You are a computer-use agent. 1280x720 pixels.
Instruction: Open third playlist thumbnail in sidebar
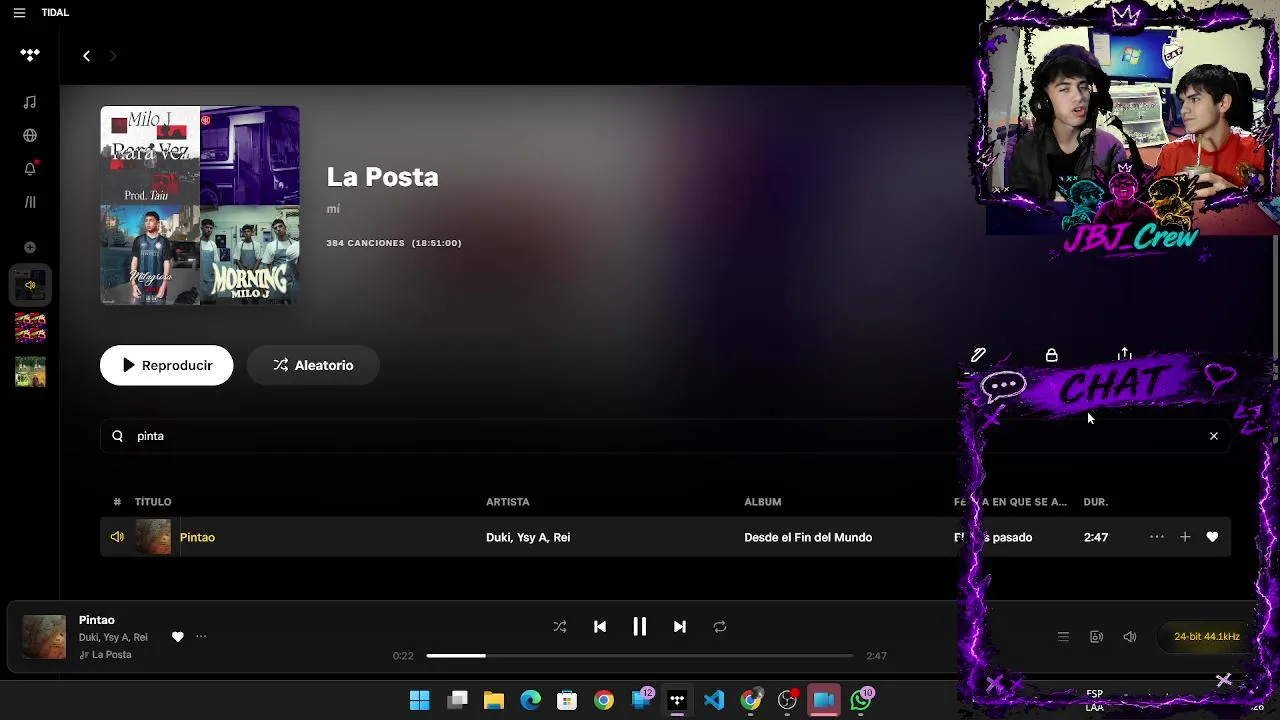tap(30, 371)
